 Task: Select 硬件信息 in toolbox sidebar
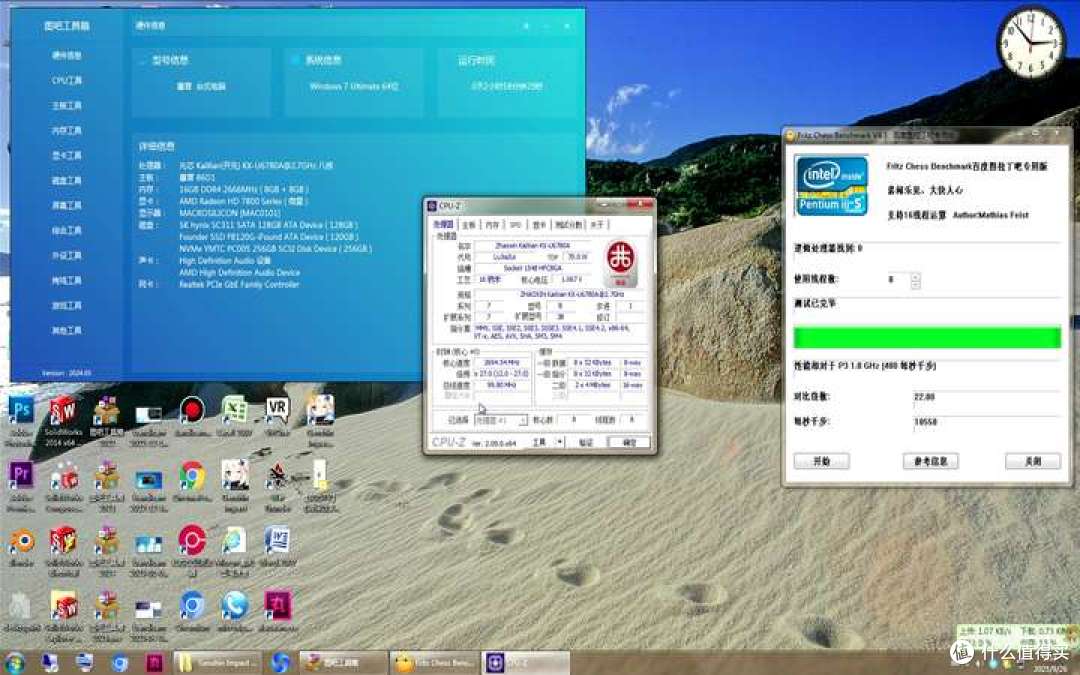pos(67,55)
